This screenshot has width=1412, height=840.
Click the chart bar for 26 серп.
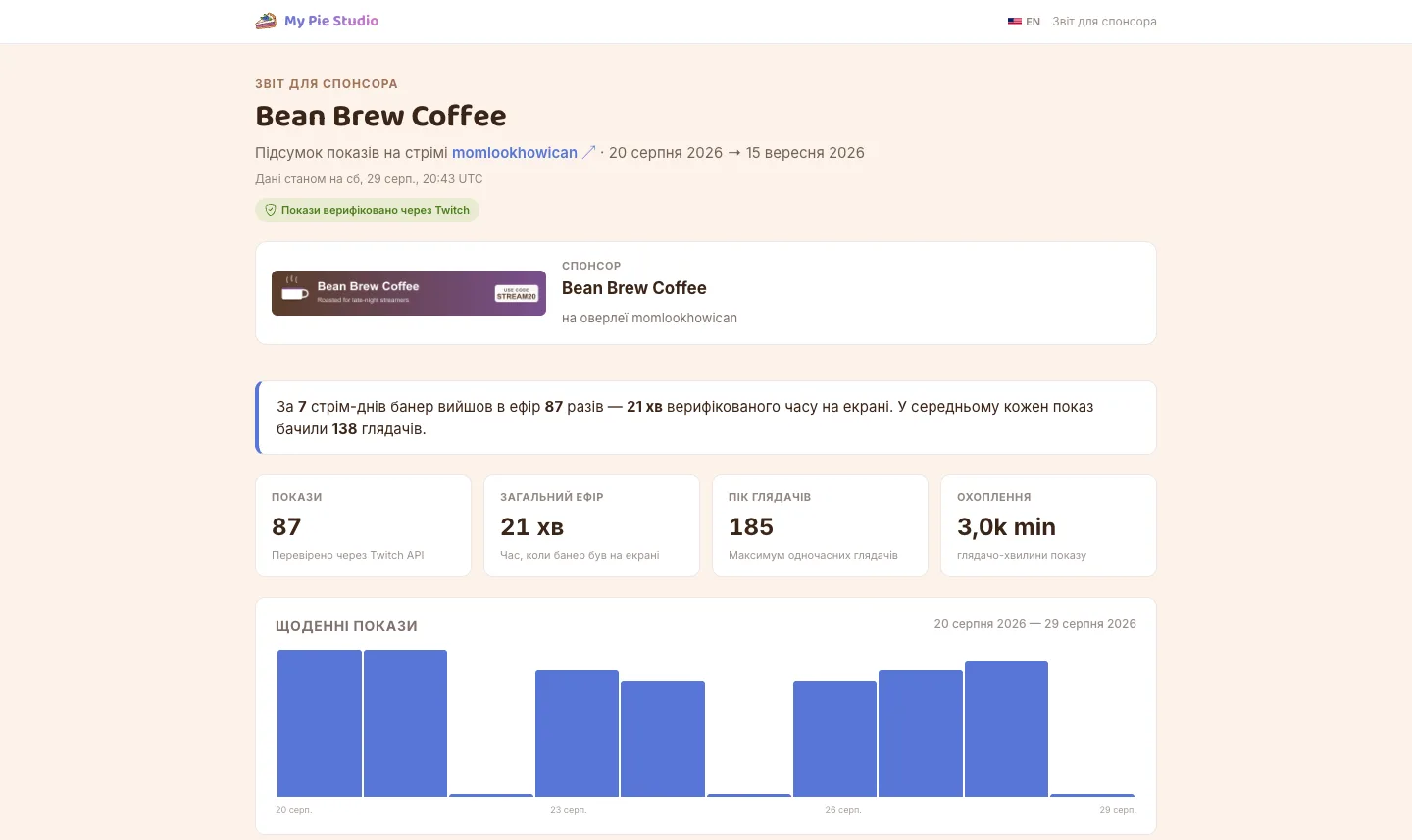[834, 739]
